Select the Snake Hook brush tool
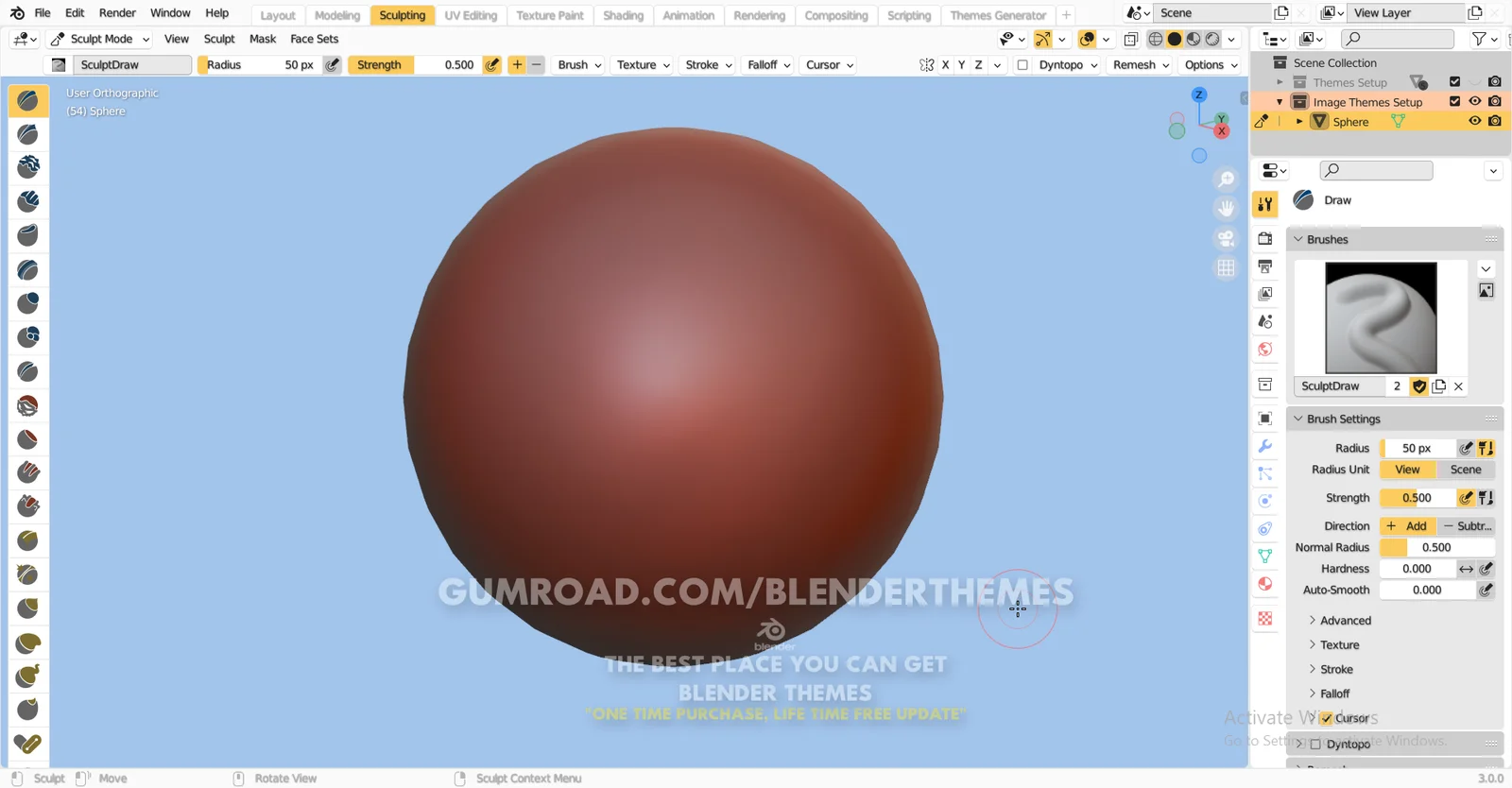Screen dimensions: 1512x788 click(28, 677)
